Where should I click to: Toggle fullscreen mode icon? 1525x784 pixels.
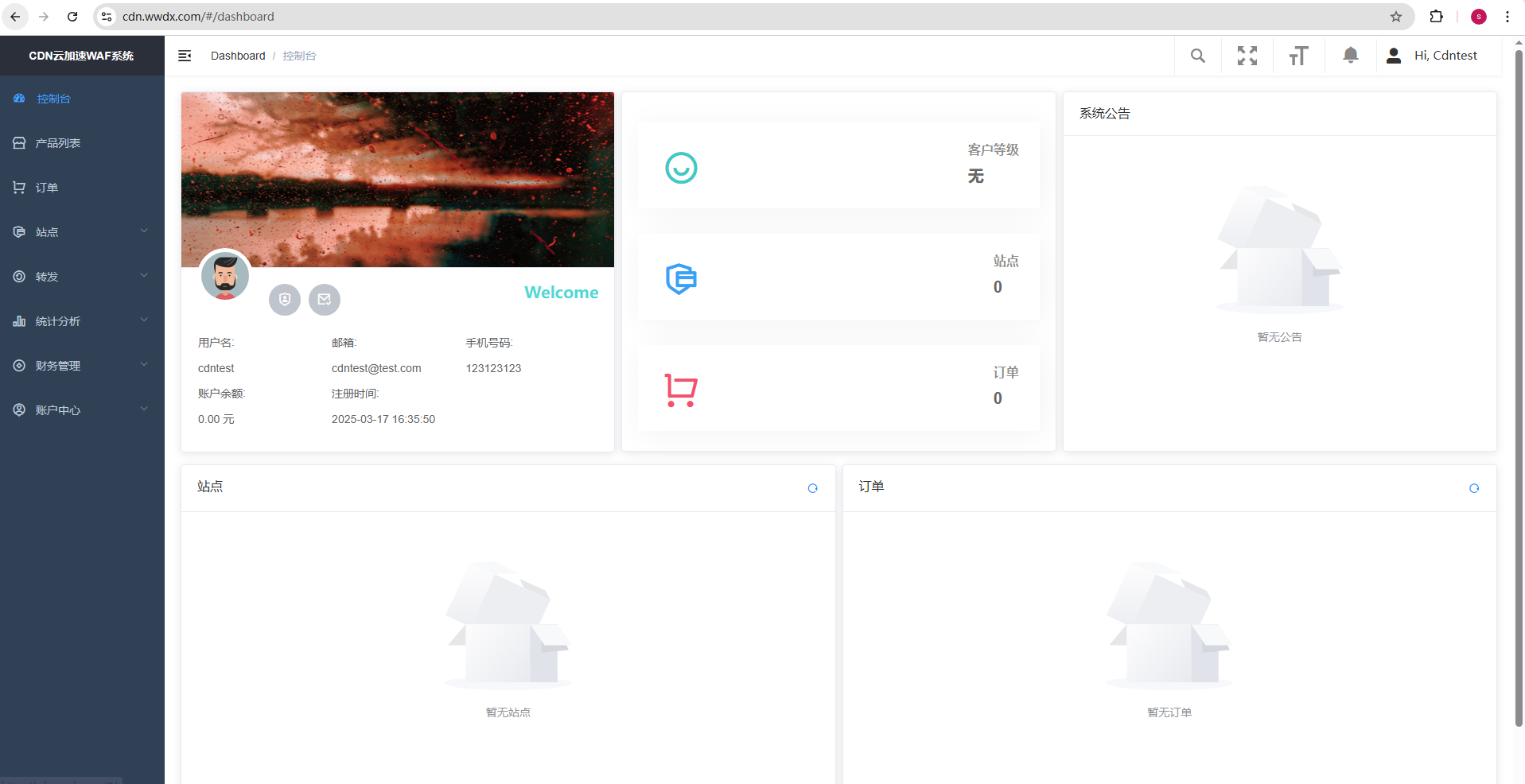1247,56
